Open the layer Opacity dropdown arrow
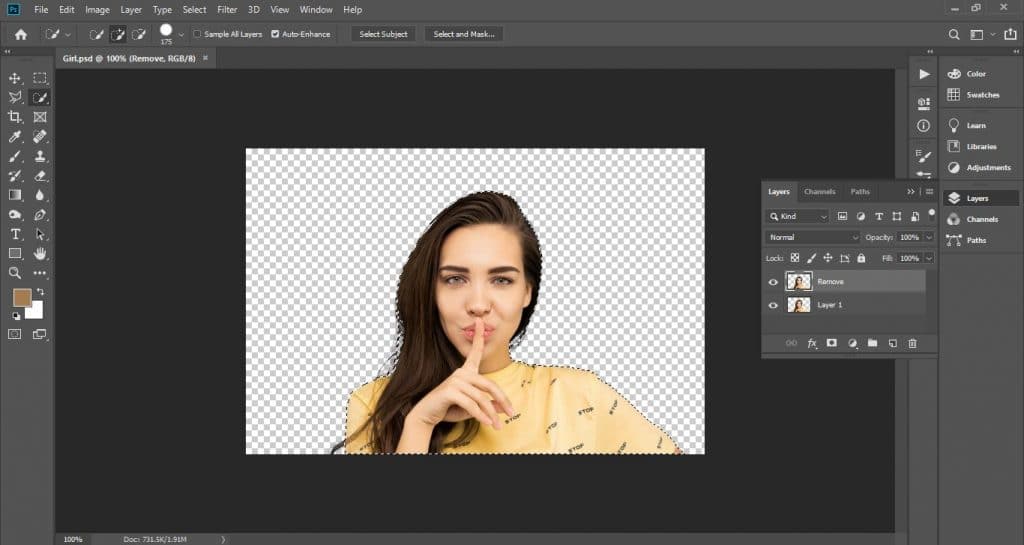 929,237
